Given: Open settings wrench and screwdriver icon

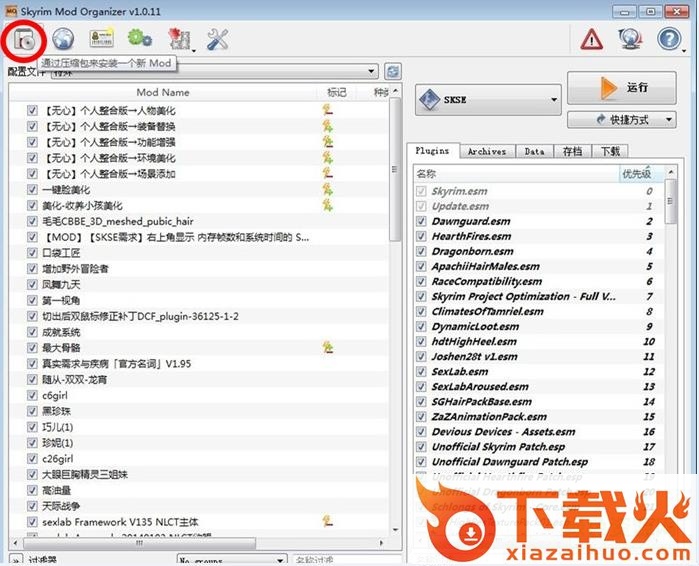Looking at the screenshot, I should (217, 40).
